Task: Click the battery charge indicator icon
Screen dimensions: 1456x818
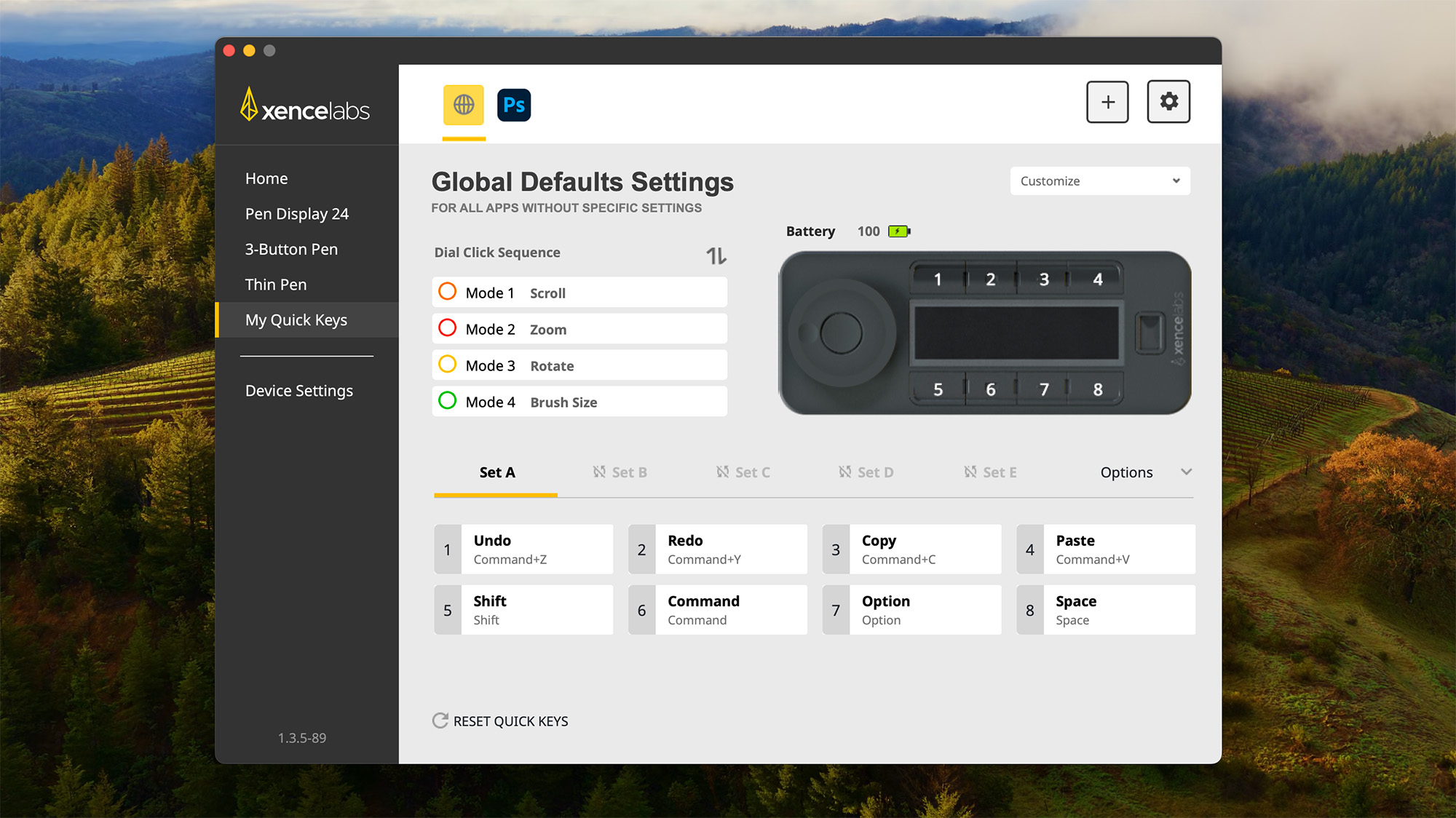Action: pos(899,231)
